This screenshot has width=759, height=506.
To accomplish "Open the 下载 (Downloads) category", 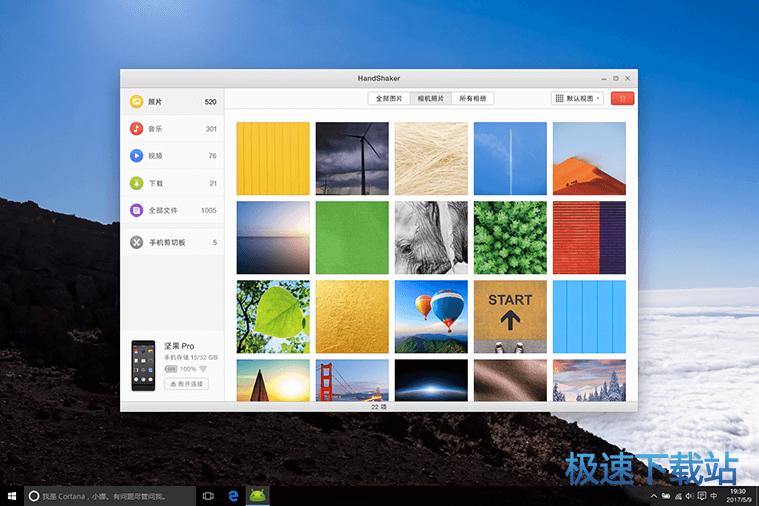I will click(171, 183).
